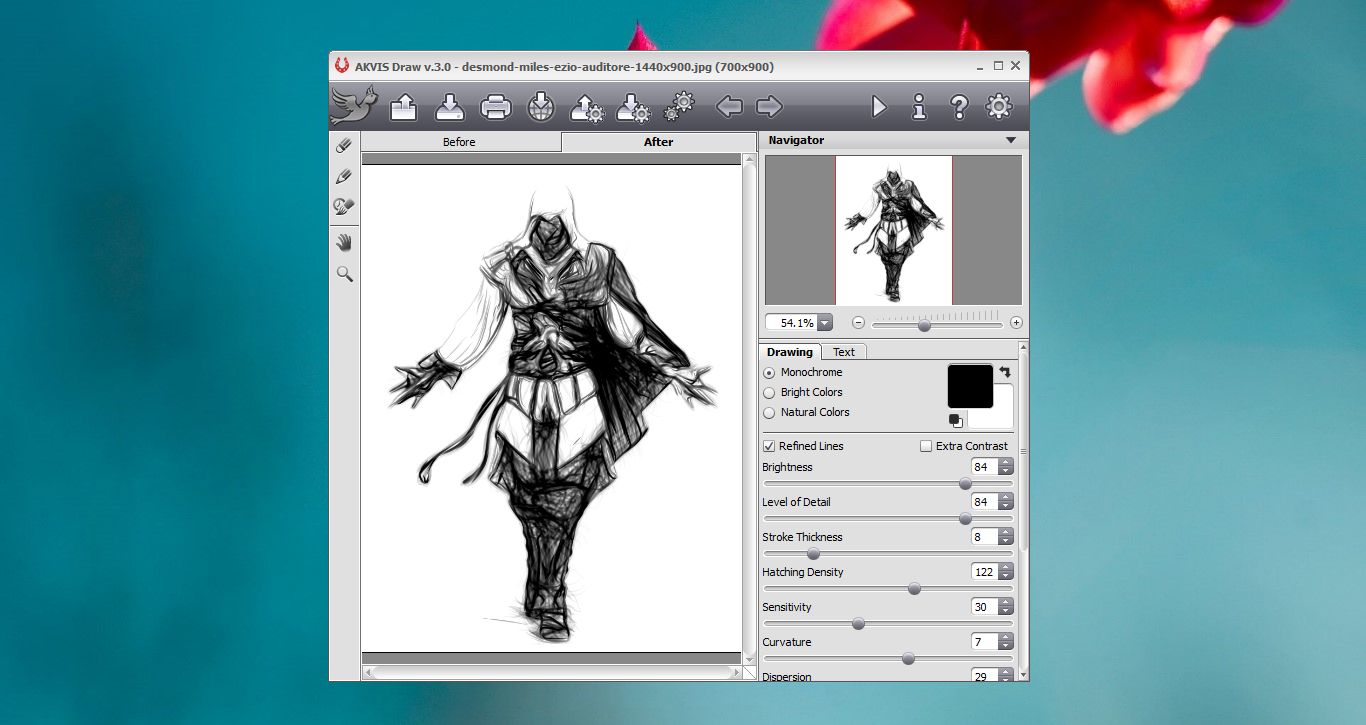
Task: Select the Bright Colors radio button
Action: click(769, 393)
